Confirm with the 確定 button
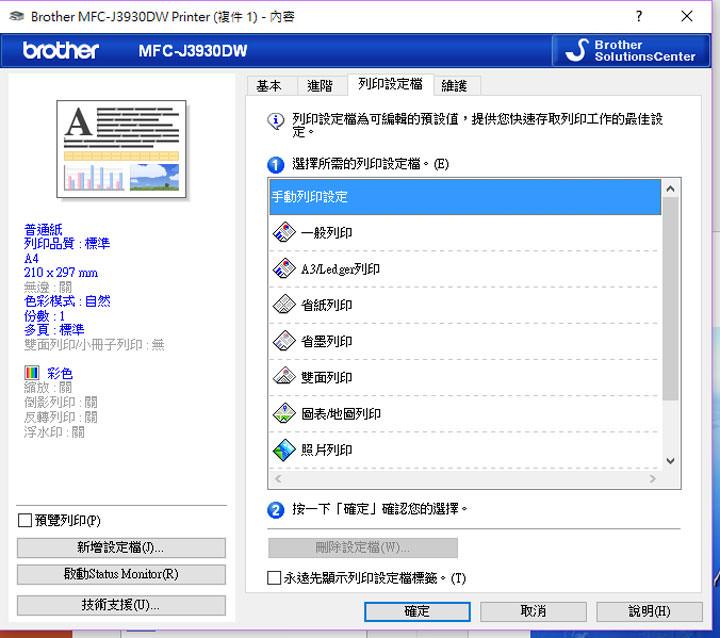Viewport: 720px width, 638px height. click(417, 611)
